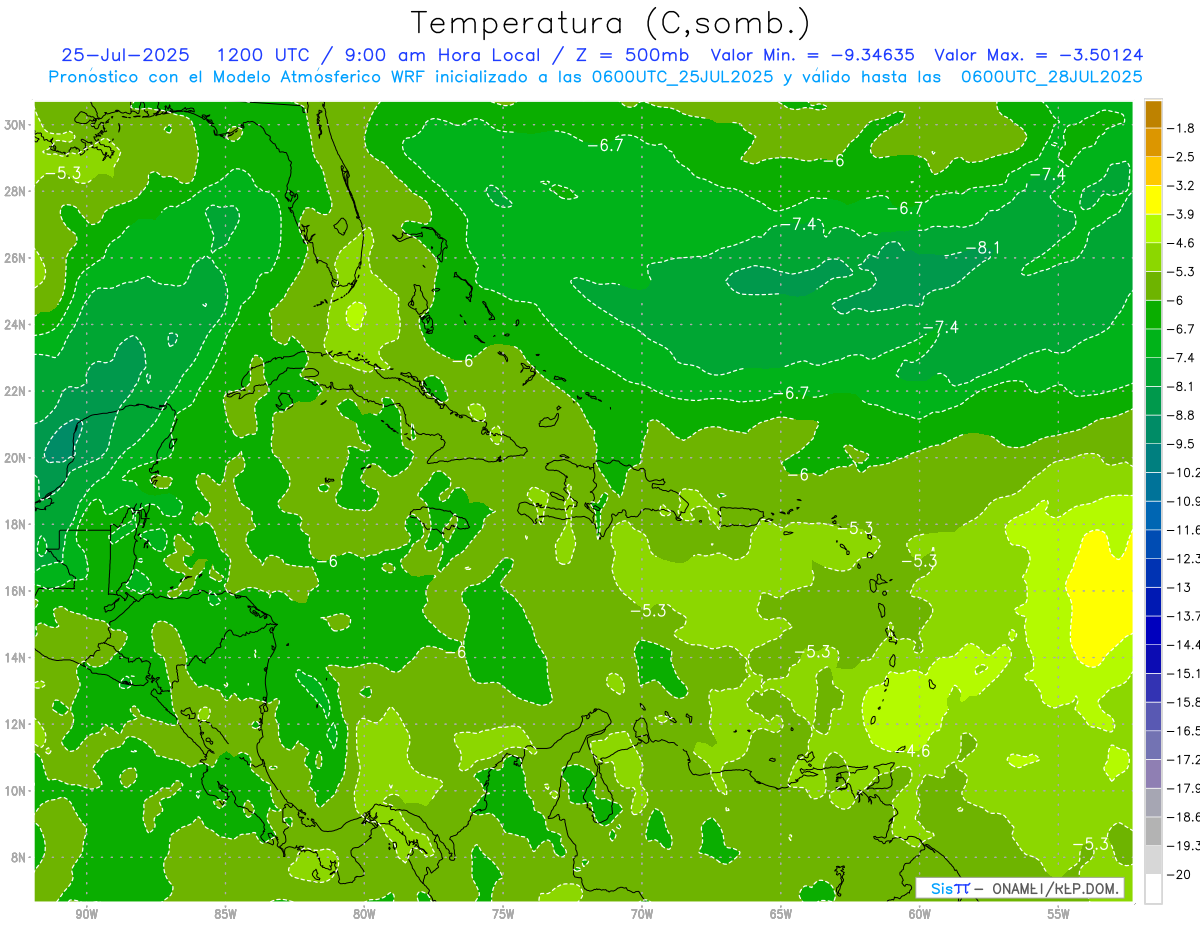Select the date text "25-Jul-2025"
Screen dimensions: 1200x927
tap(123, 55)
